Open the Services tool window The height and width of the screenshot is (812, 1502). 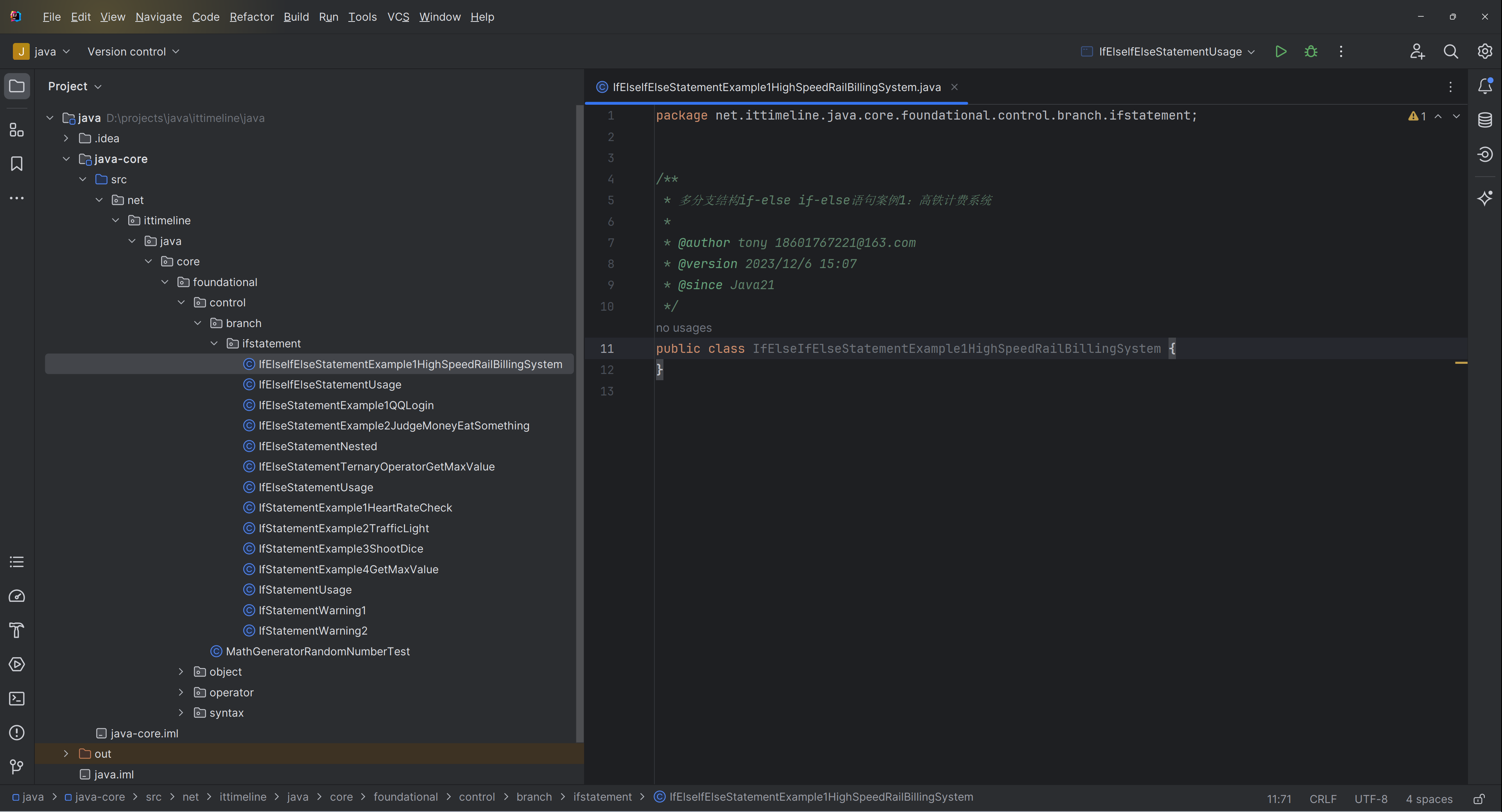pyautogui.click(x=17, y=665)
